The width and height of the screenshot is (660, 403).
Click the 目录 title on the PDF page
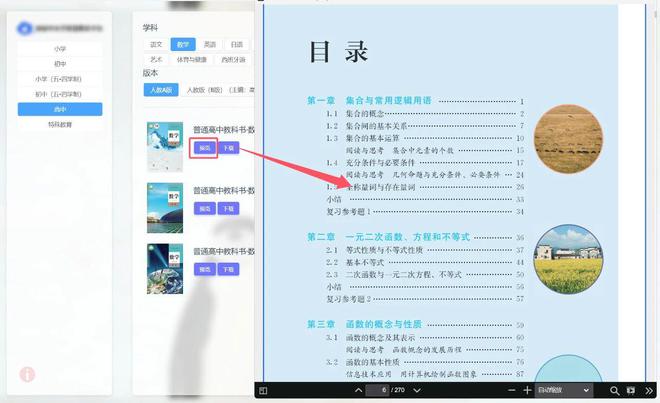pyautogui.click(x=339, y=52)
